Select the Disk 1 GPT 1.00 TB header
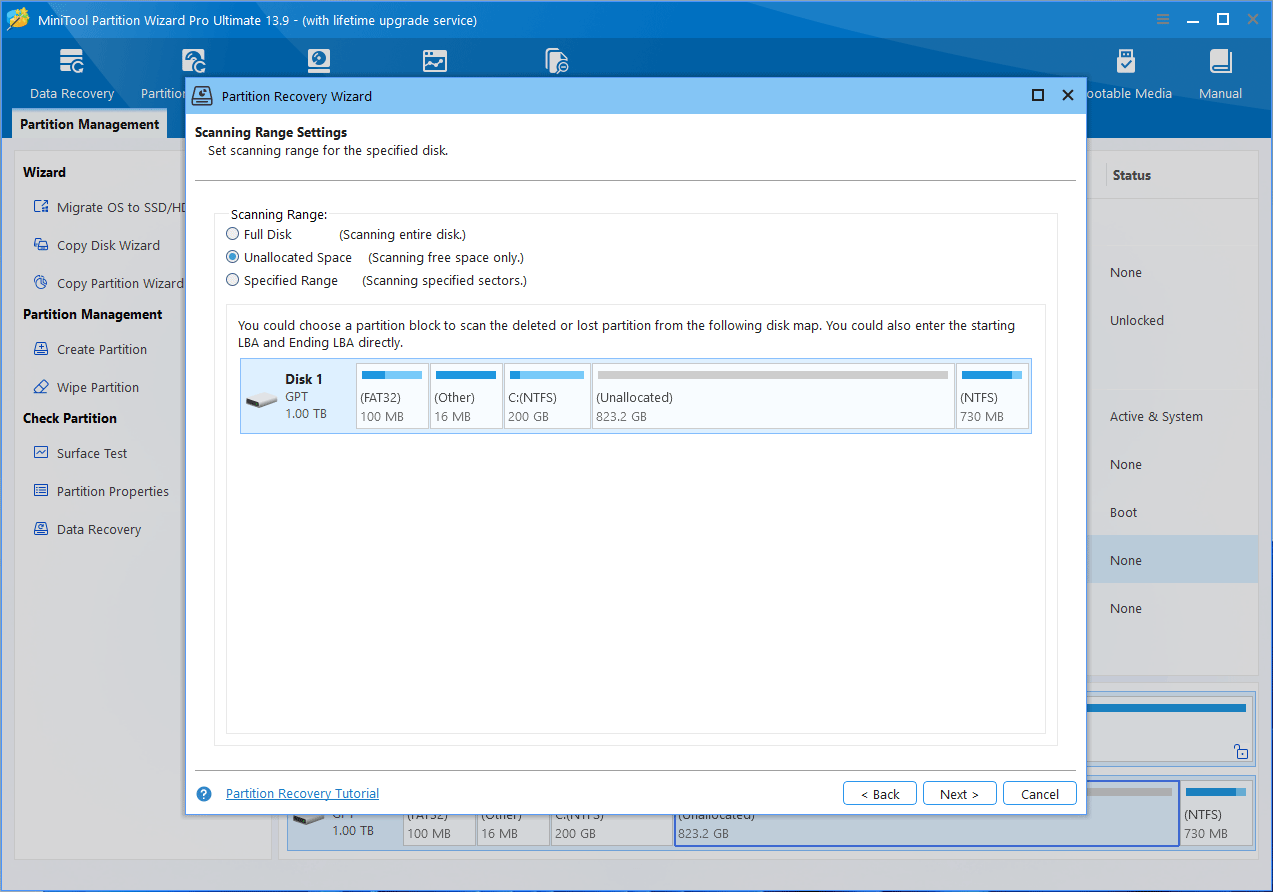Image resolution: width=1273 pixels, height=892 pixels. (x=298, y=396)
